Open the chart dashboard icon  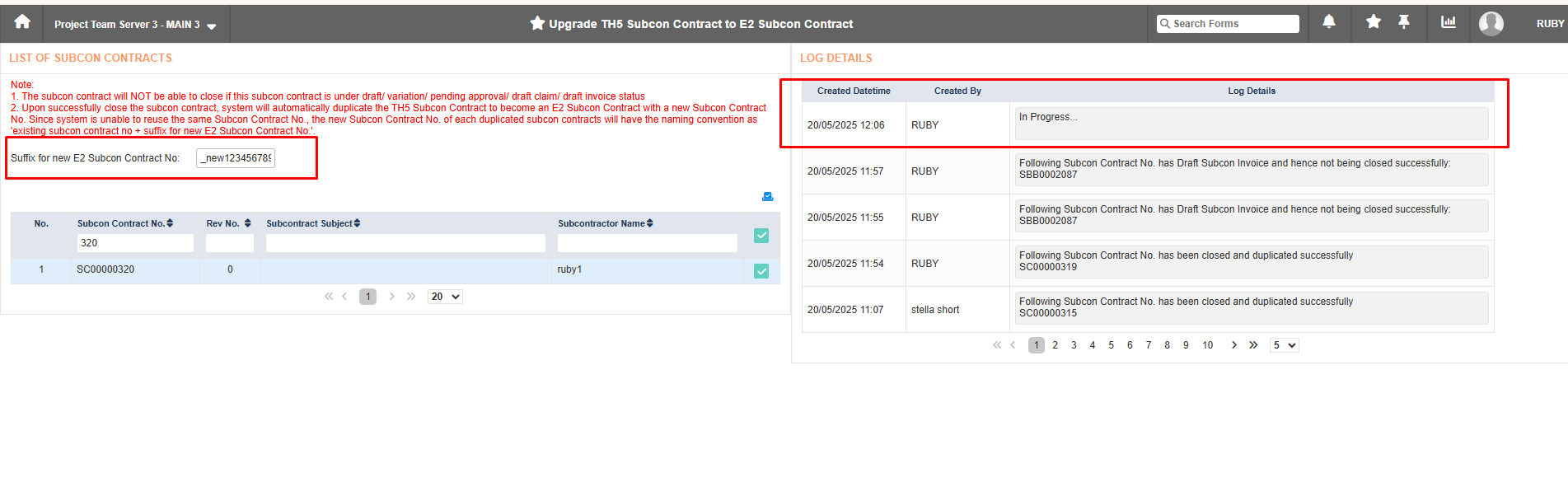pyautogui.click(x=1448, y=22)
